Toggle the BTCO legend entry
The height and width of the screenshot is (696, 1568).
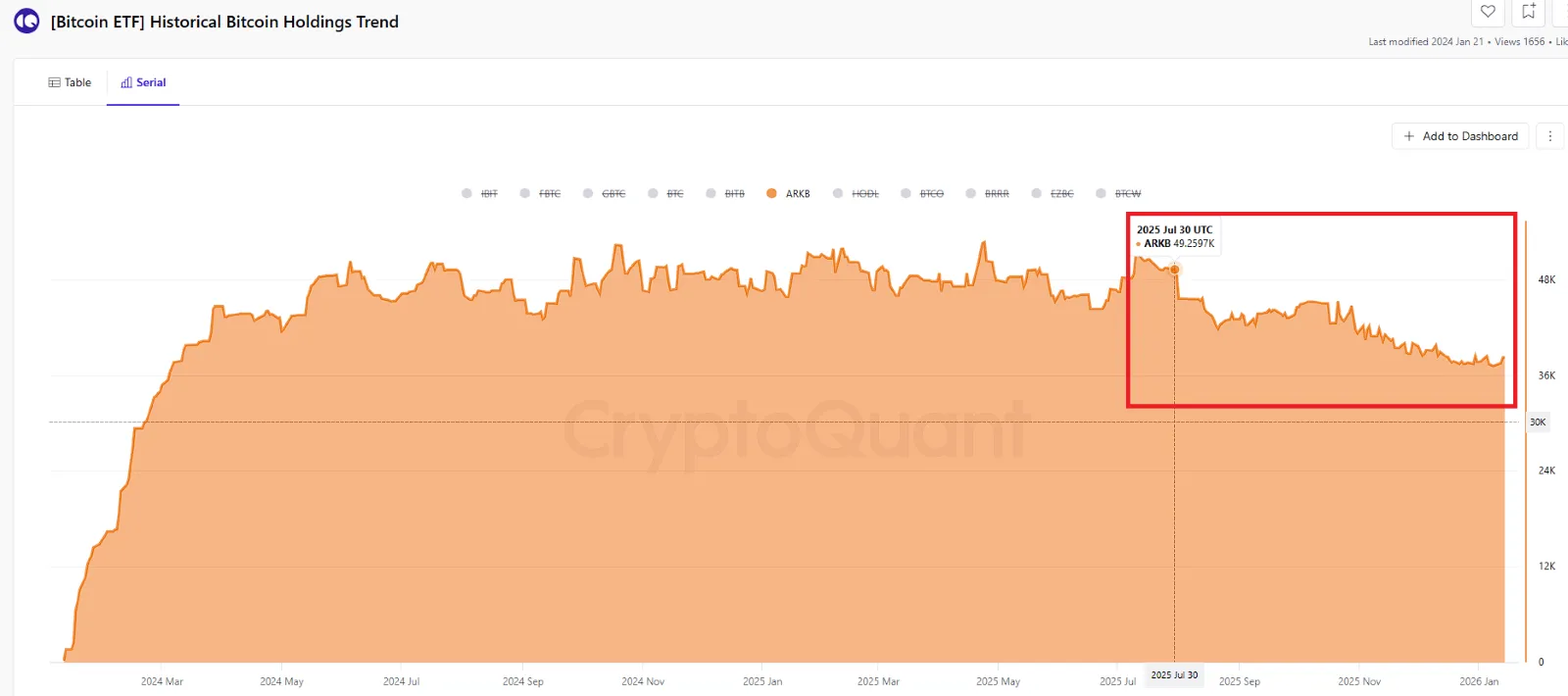(x=931, y=194)
